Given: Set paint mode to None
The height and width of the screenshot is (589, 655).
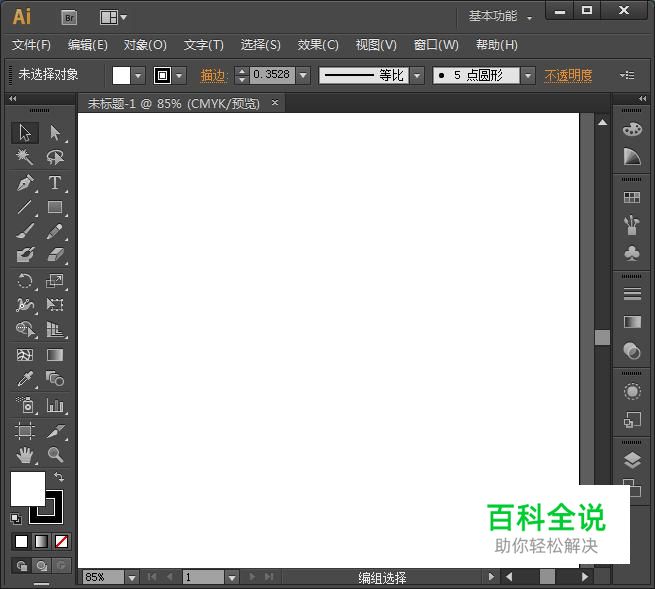Looking at the screenshot, I should (x=62, y=541).
